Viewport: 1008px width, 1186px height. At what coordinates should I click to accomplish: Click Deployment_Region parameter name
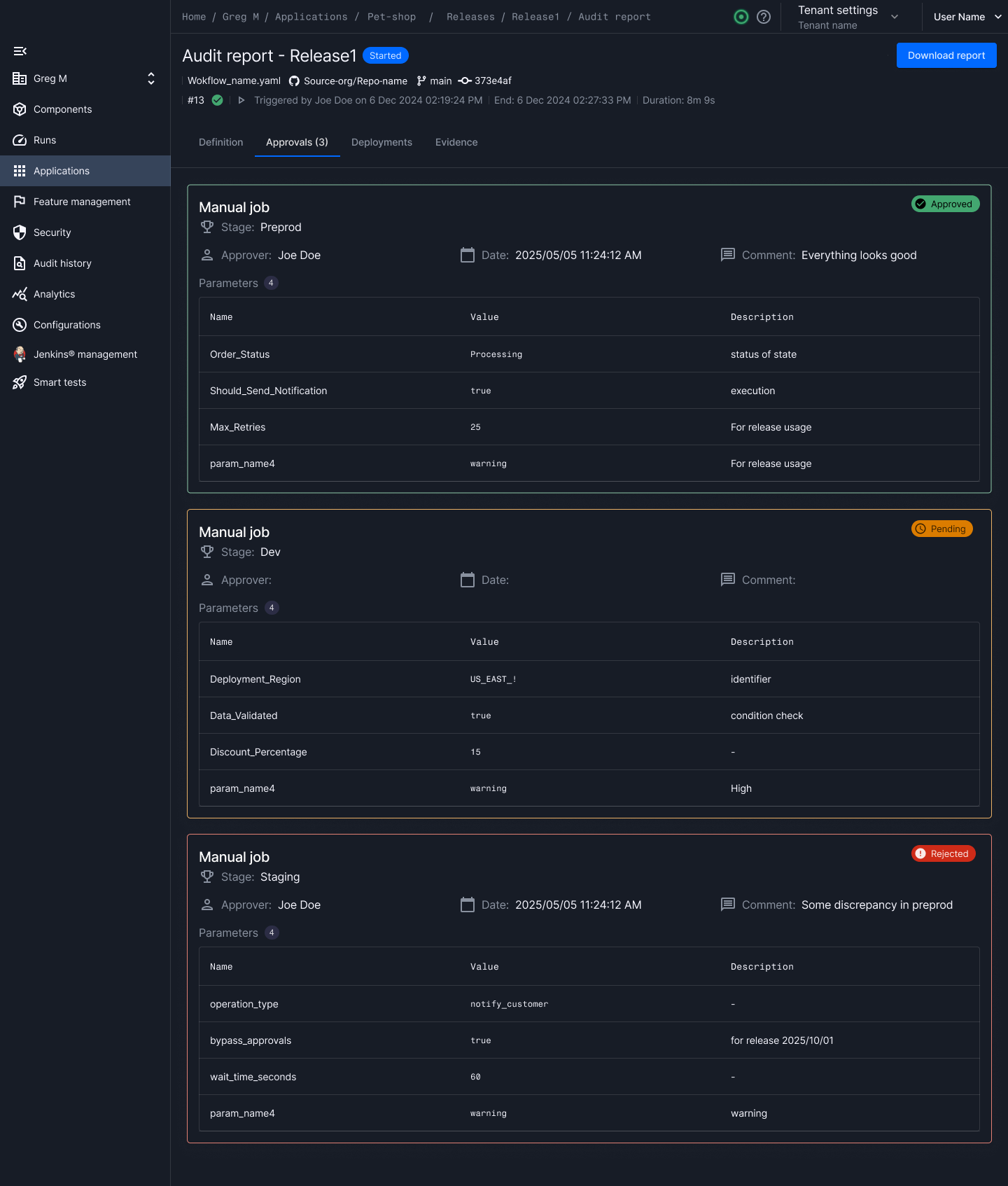click(255, 679)
